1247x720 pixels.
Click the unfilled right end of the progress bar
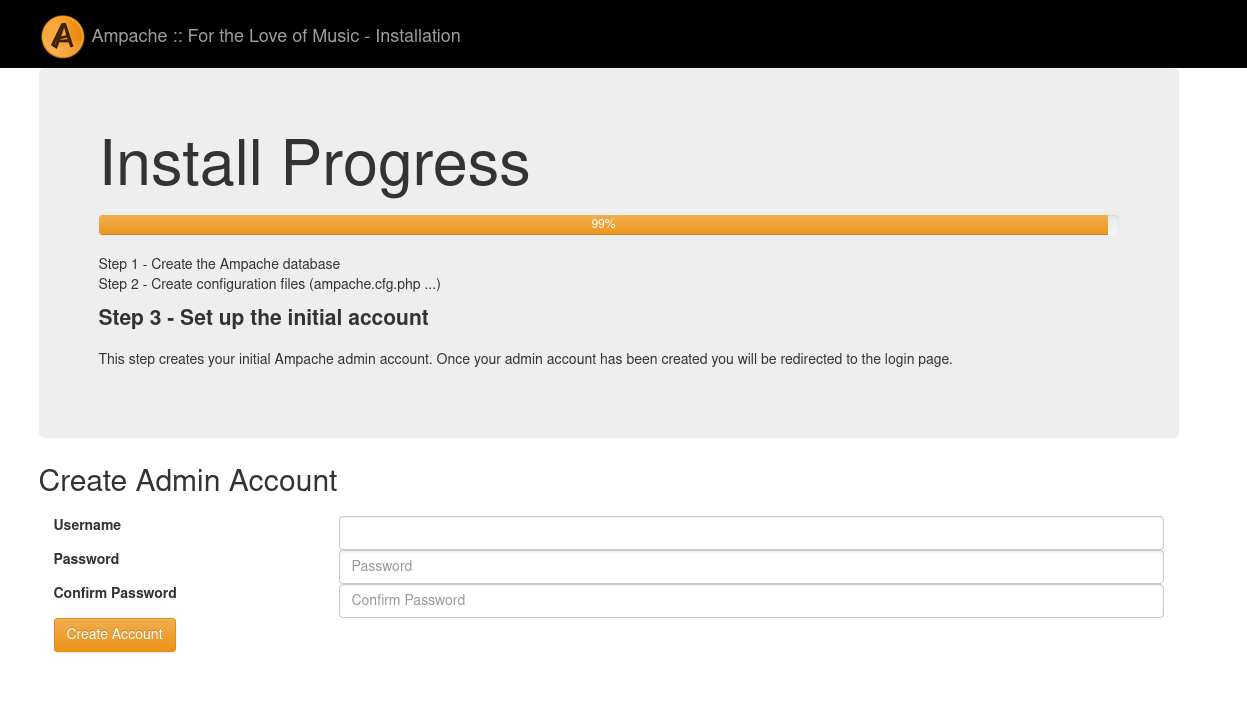click(1113, 225)
